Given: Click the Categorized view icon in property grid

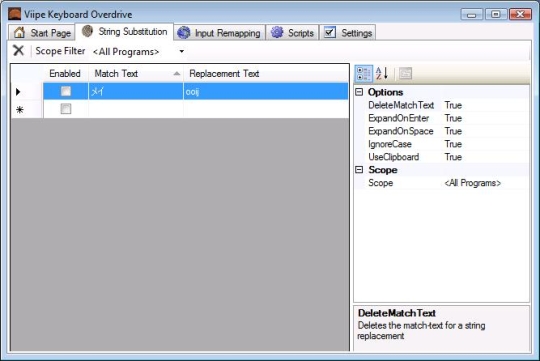Looking at the screenshot, I should click(x=364, y=73).
